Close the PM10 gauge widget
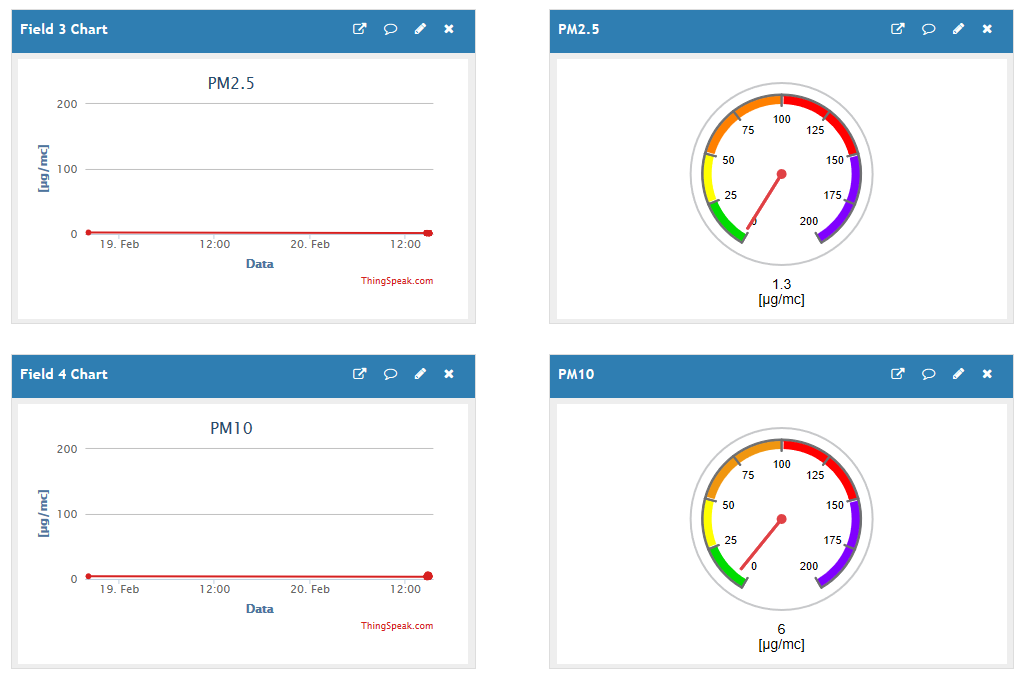Image resolution: width=1023 pixels, height=677 pixels. point(987,374)
